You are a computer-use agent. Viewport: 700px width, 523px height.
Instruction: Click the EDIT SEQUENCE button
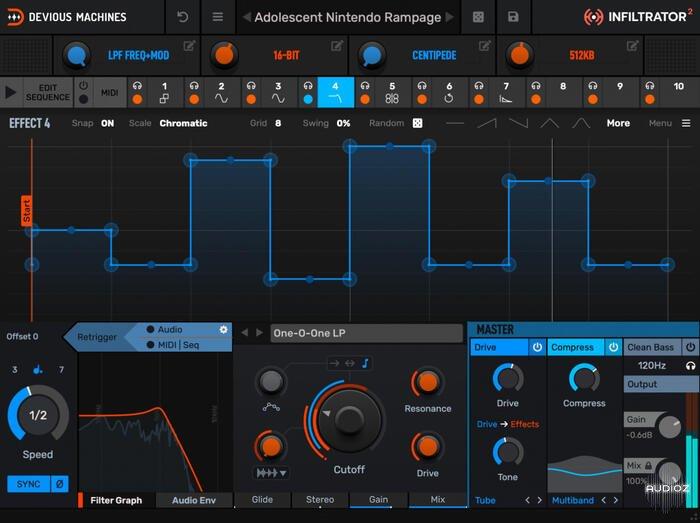coord(48,92)
